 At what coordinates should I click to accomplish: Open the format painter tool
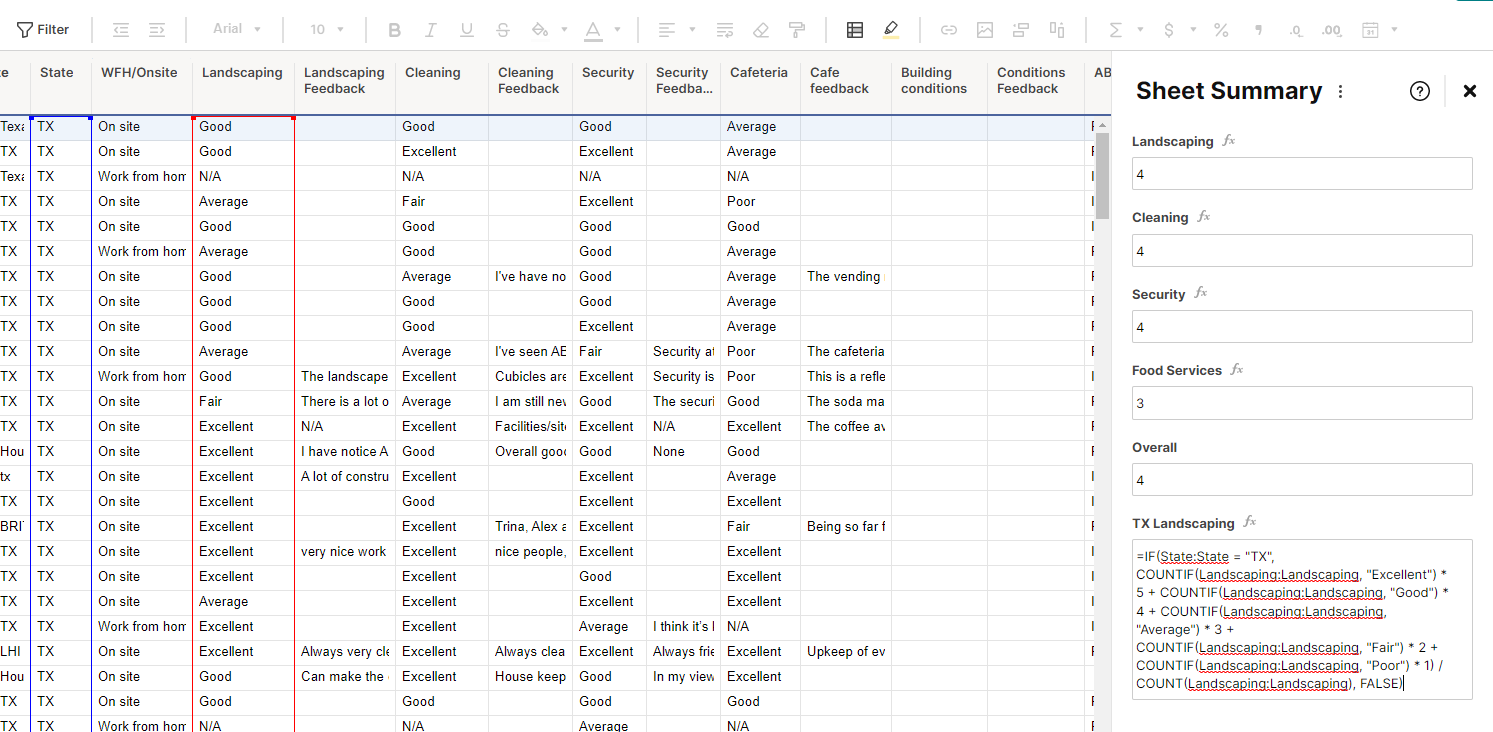(x=796, y=29)
